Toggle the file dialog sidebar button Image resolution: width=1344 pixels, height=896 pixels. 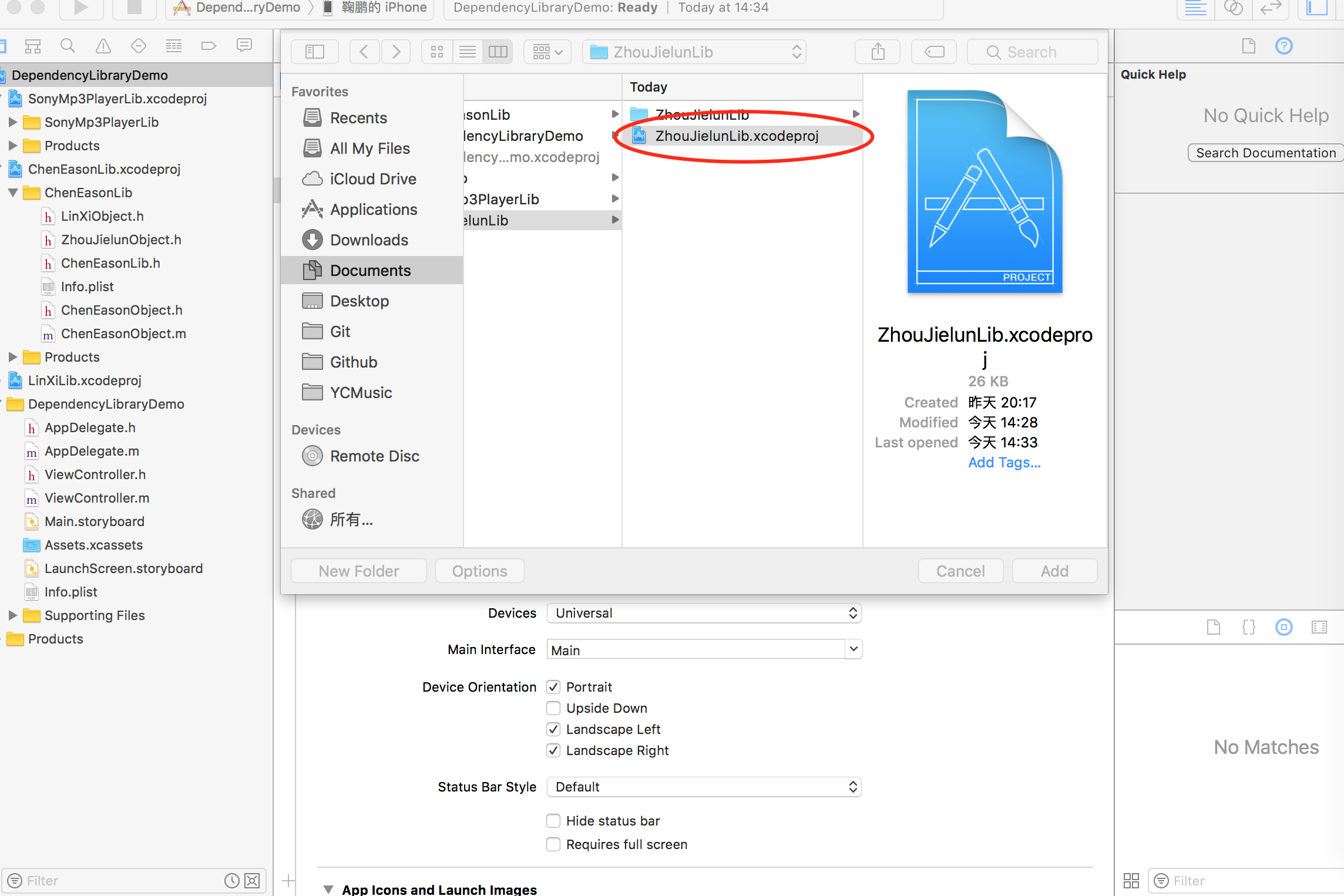click(x=315, y=52)
